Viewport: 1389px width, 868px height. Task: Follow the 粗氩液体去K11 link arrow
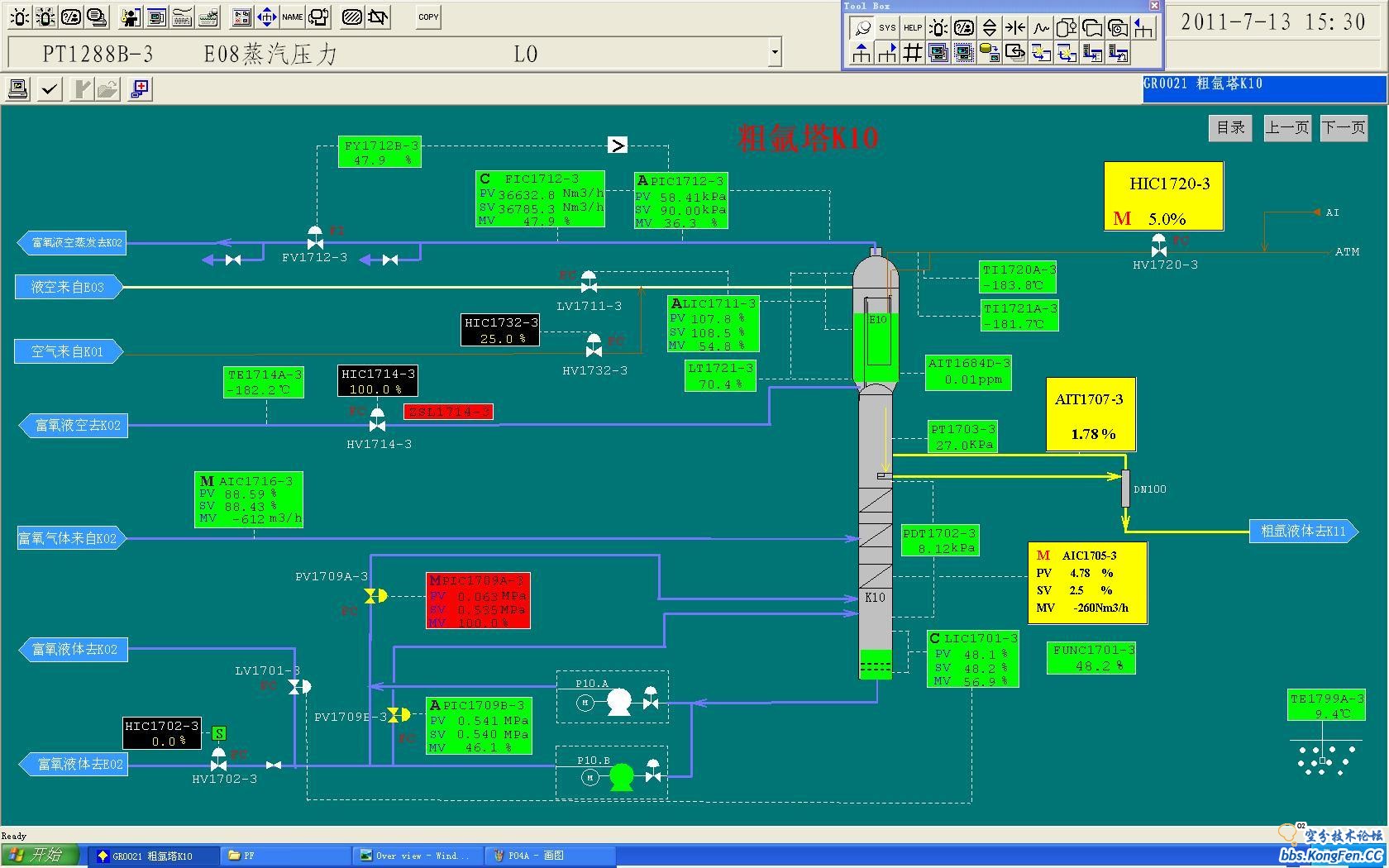[x=1304, y=531]
